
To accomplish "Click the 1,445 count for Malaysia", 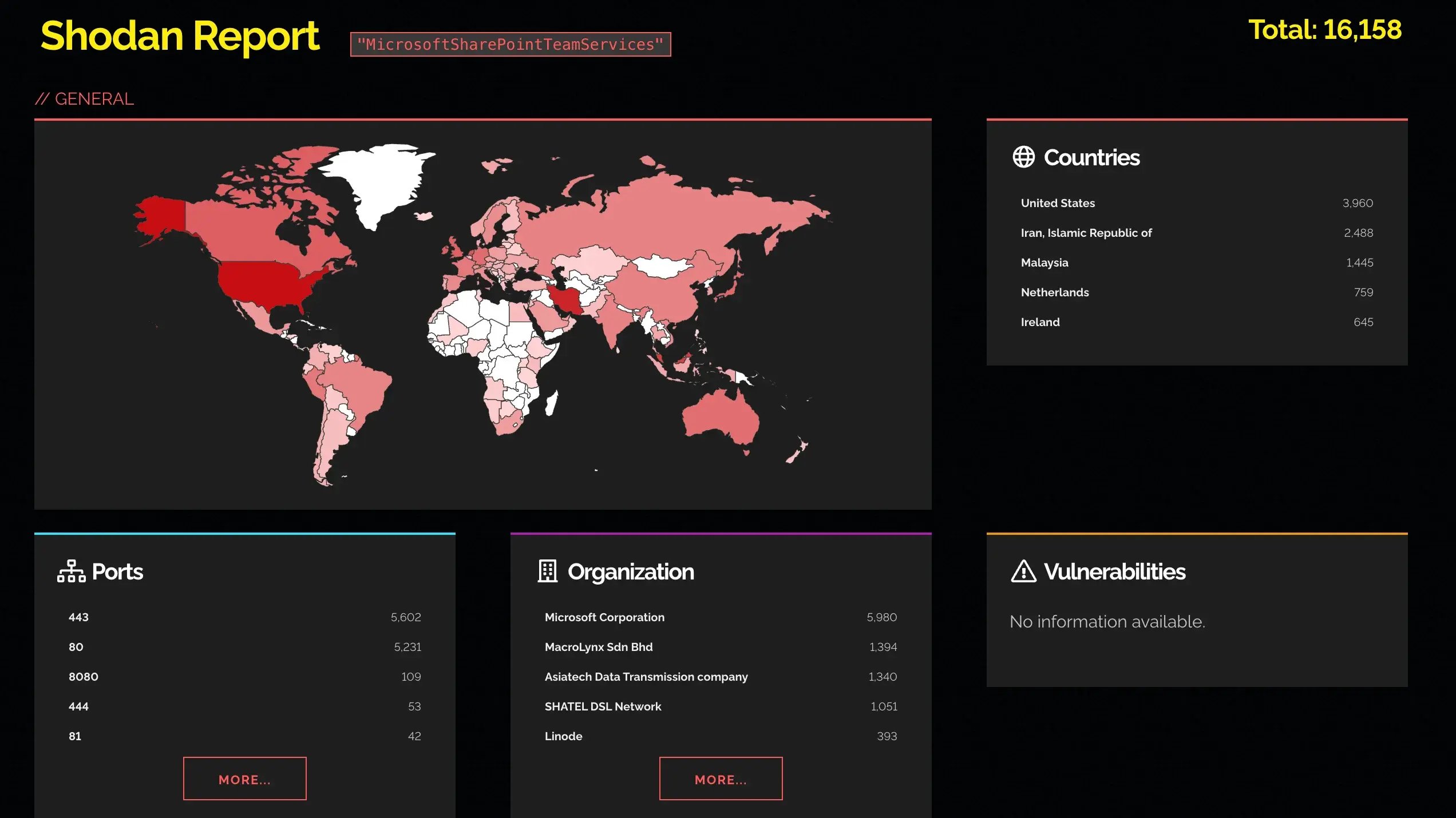I will click(1359, 263).
